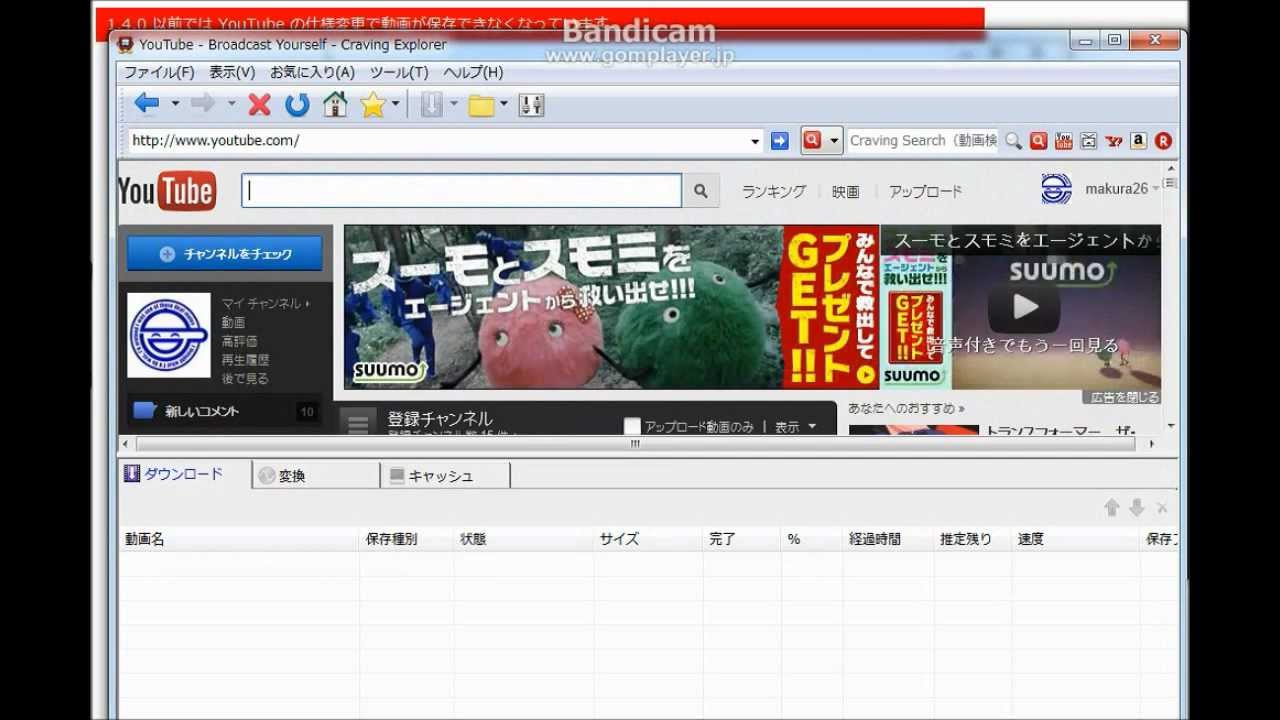Open the ファイル(F) menu
The height and width of the screenshot is (720, 1280).
pos(159,72)
